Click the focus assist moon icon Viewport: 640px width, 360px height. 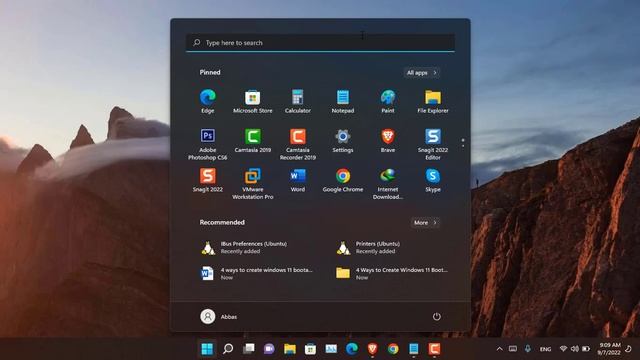629,349
